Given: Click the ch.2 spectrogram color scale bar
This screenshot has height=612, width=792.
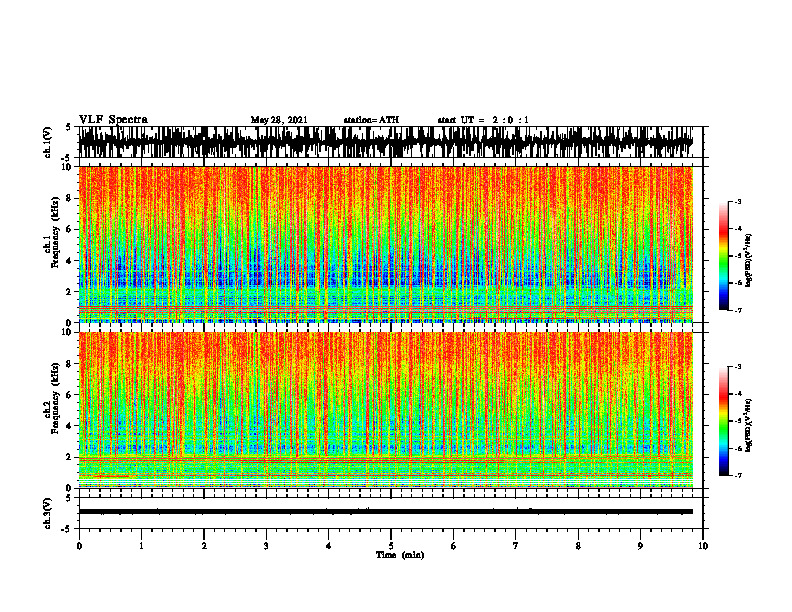Looking at the screenshot, I should point(723,421).
